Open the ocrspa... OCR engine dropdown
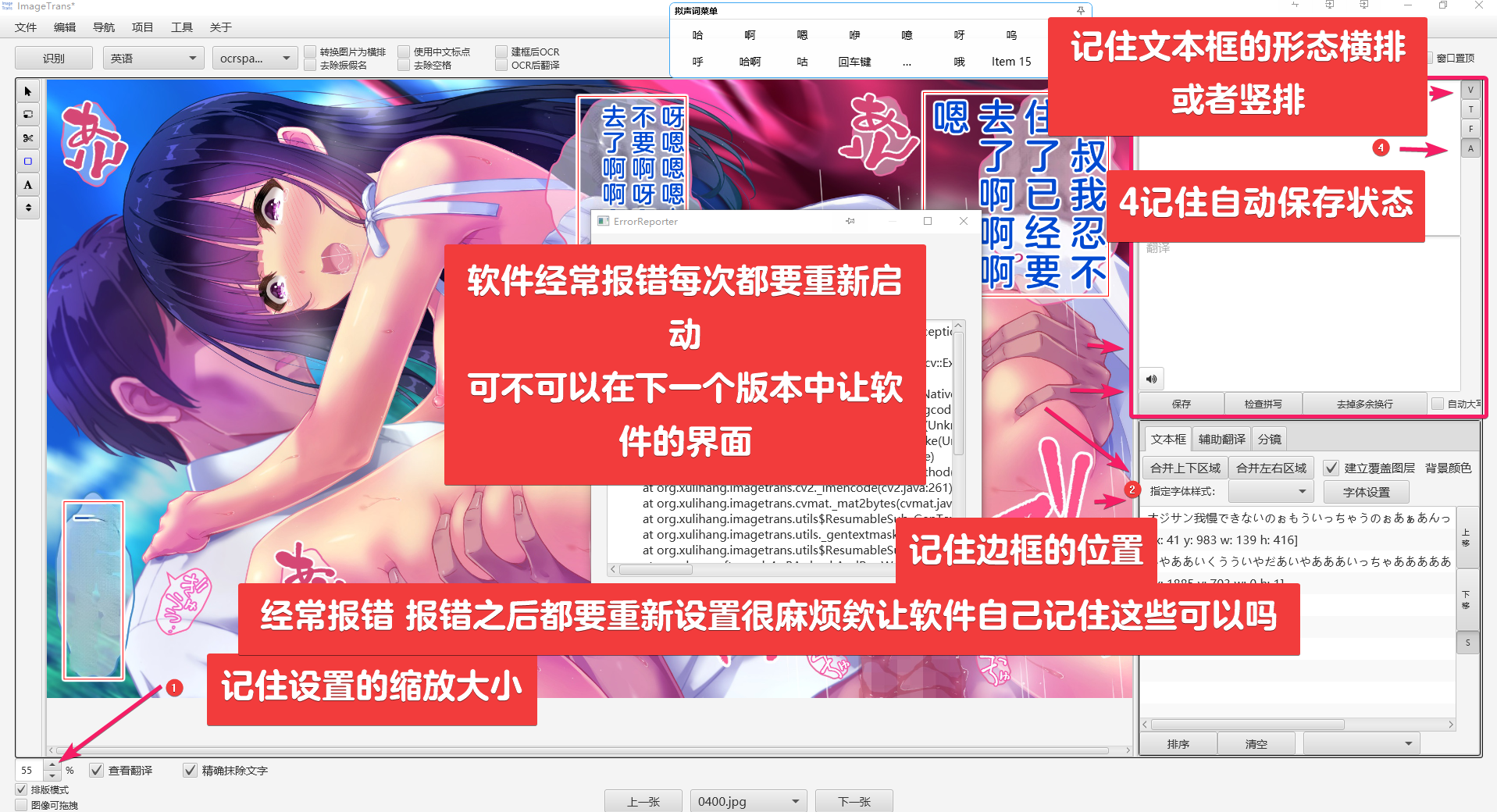 [x=255, y=58]
